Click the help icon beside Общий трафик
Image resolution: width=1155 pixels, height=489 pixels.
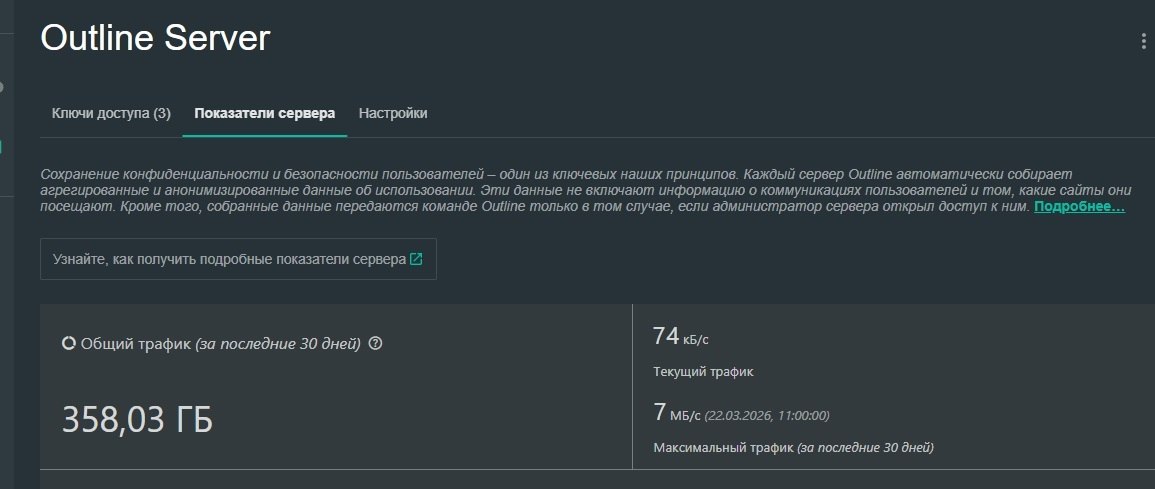point(376,343)
